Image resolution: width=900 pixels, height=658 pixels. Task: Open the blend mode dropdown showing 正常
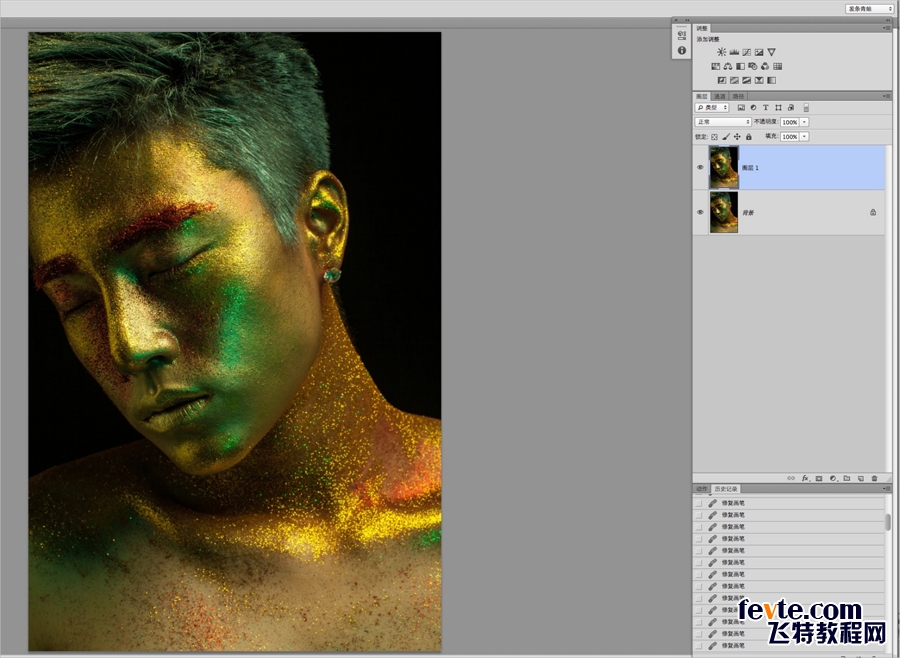pyautogui.click(x=722, y=122)
